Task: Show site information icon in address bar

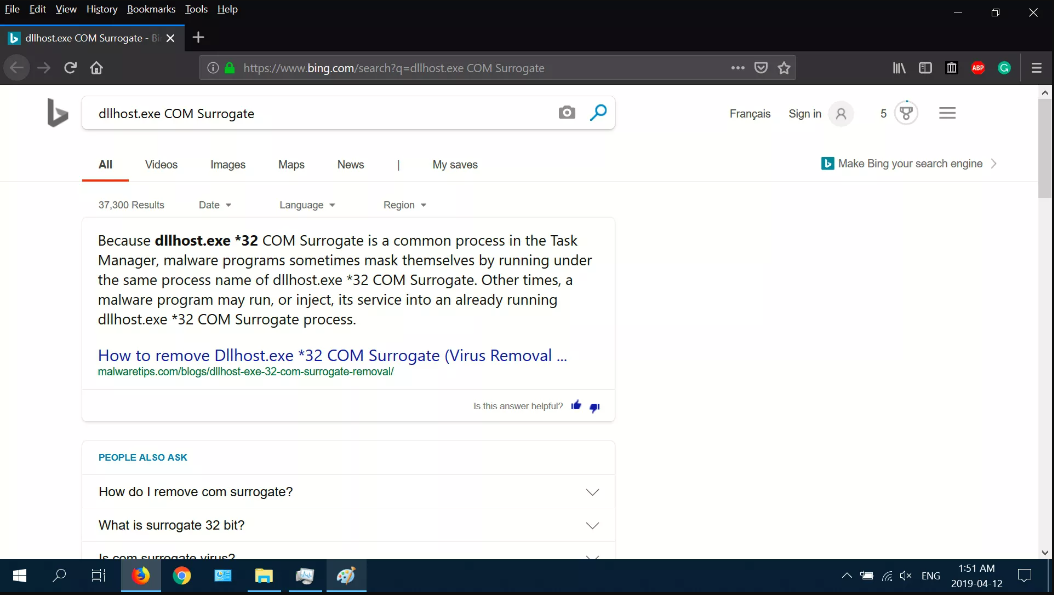Action: [212, 68]
